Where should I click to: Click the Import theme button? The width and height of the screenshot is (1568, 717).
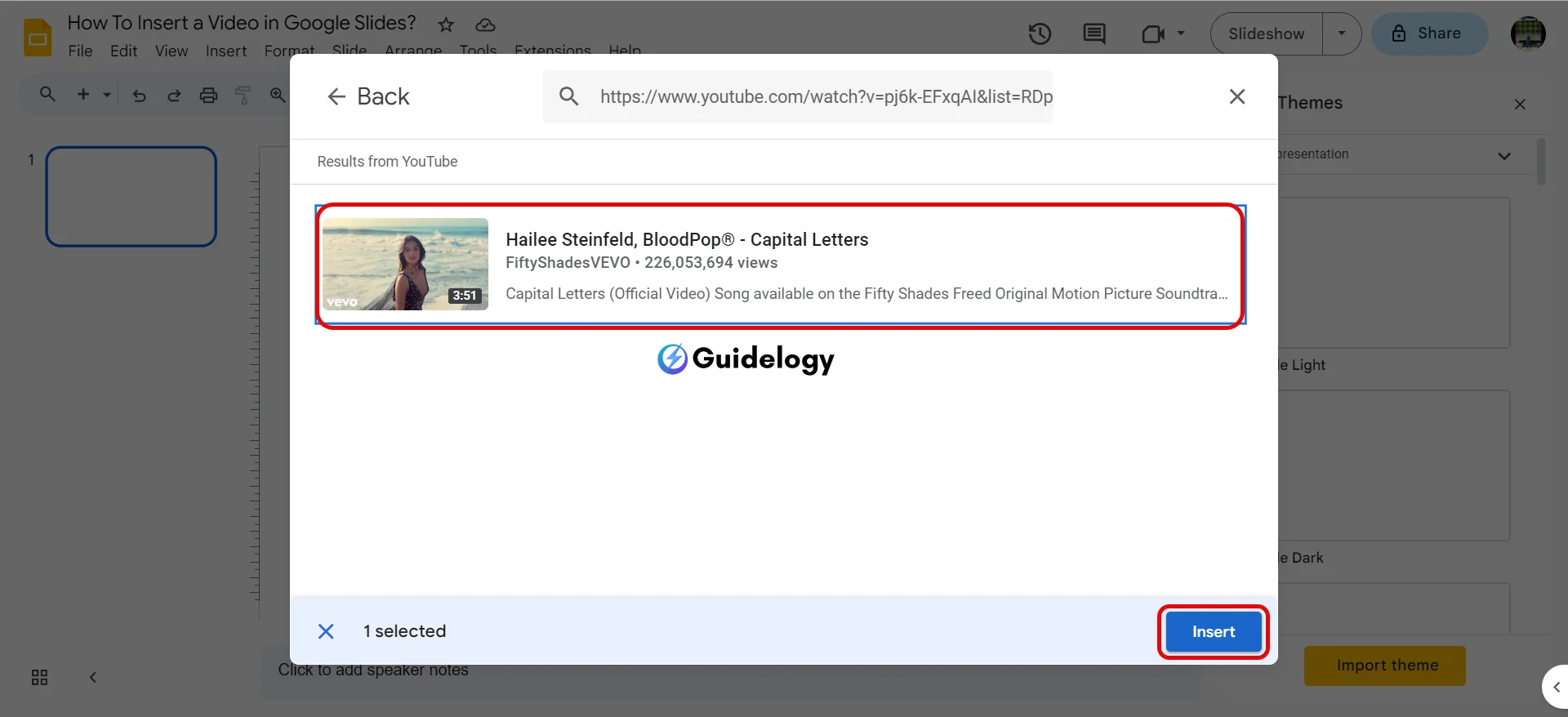pyautogui.click(x=1385, y=666)
